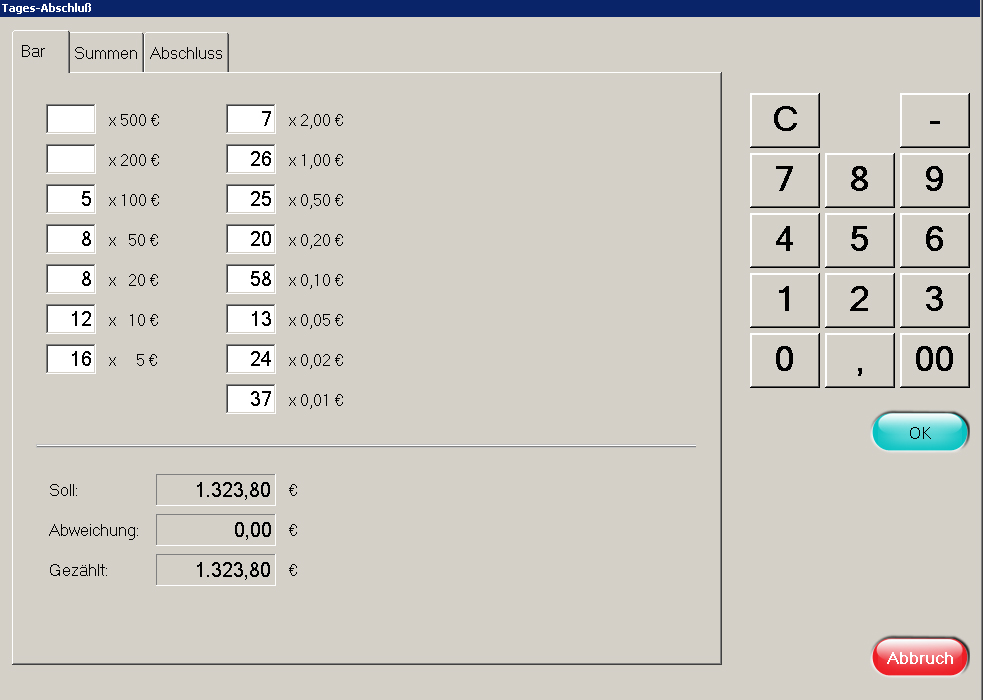Select the 5 € note count field
Image resolution: width=985 pixels, height=700 pixels.
(71, 360)
